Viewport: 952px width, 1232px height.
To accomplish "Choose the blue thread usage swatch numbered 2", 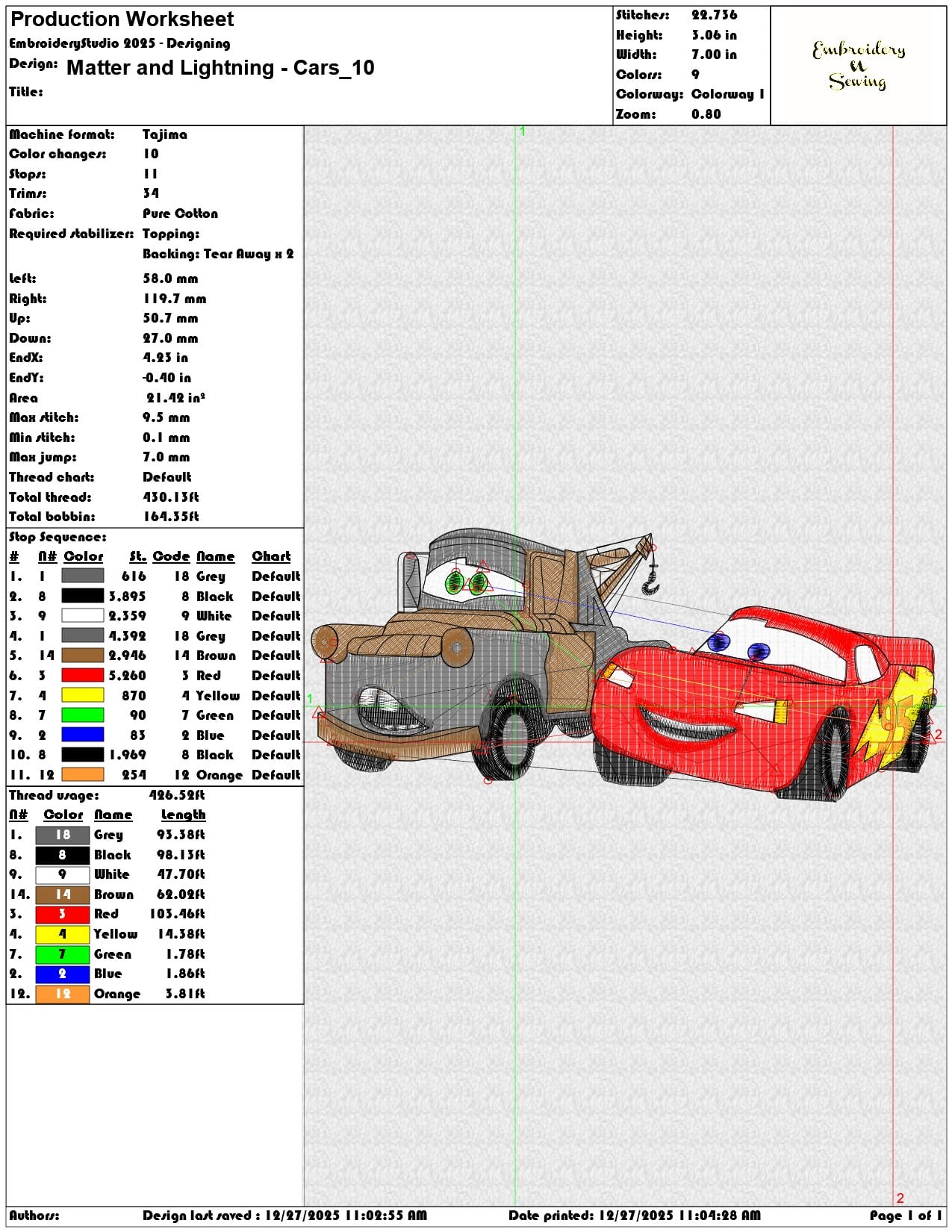I will click(x=62, y=974).
